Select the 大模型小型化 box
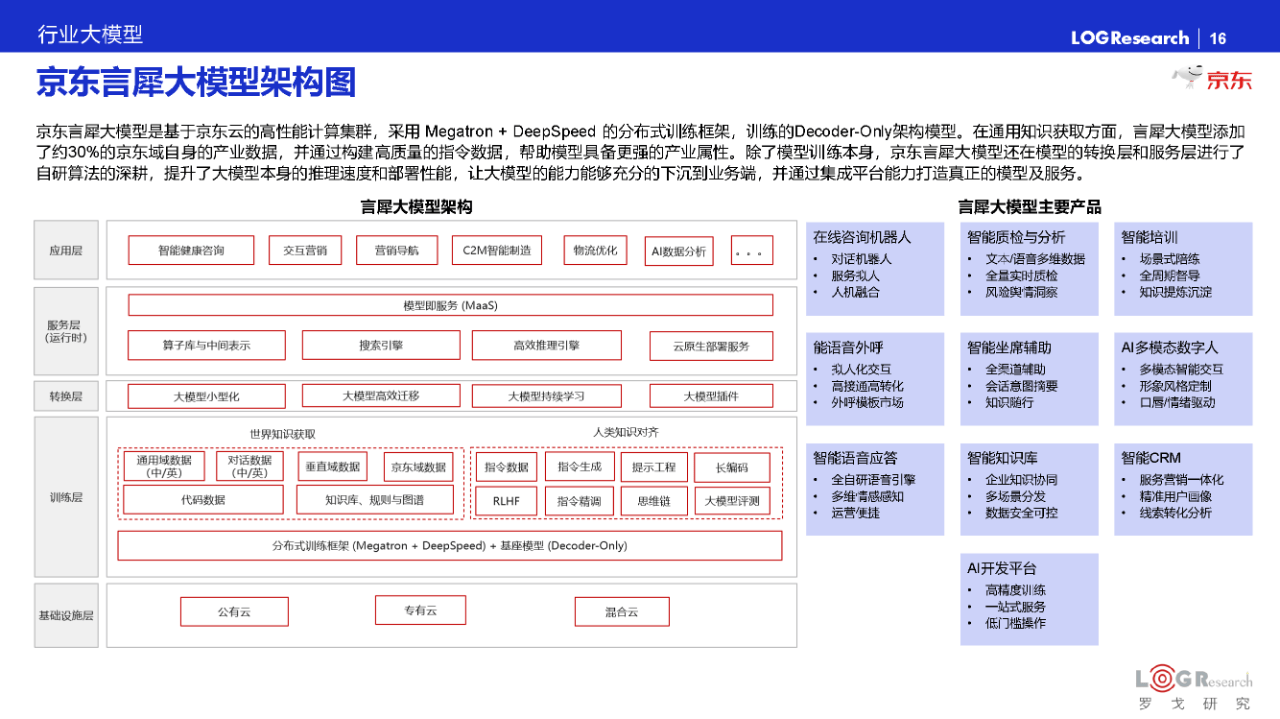 [x=206, y=396]
